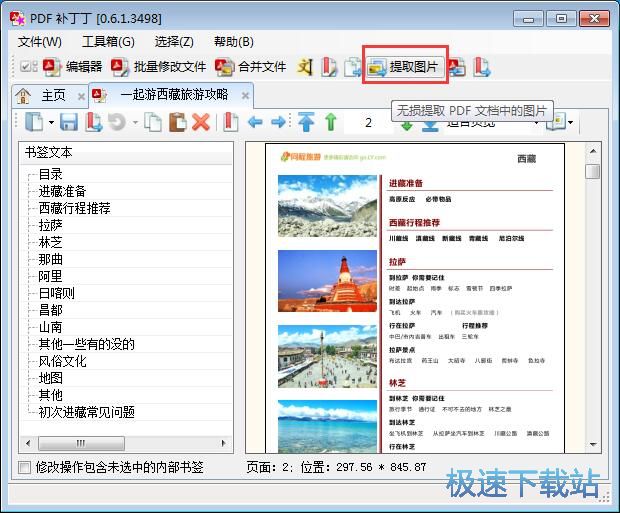Viewport: 620px width, 513px height.
Task: Click the red bookmark icon in editor toolbar
Action: point(231,122)
